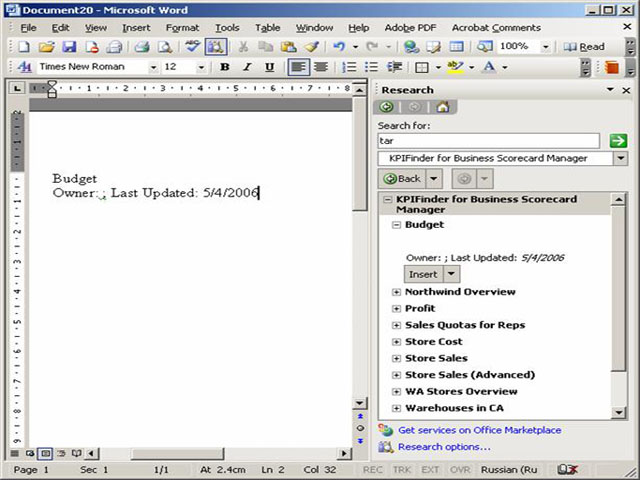Open font size dropdown showing 12
640x480 pixels.
[x=201, y=67]
